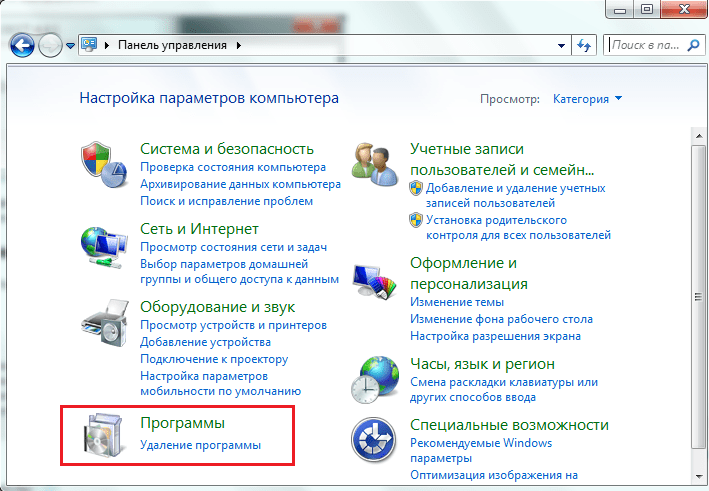
Task: Click Просмотр устройств и принтеров link
Action: pyautogui.click(x=233, y=325)
